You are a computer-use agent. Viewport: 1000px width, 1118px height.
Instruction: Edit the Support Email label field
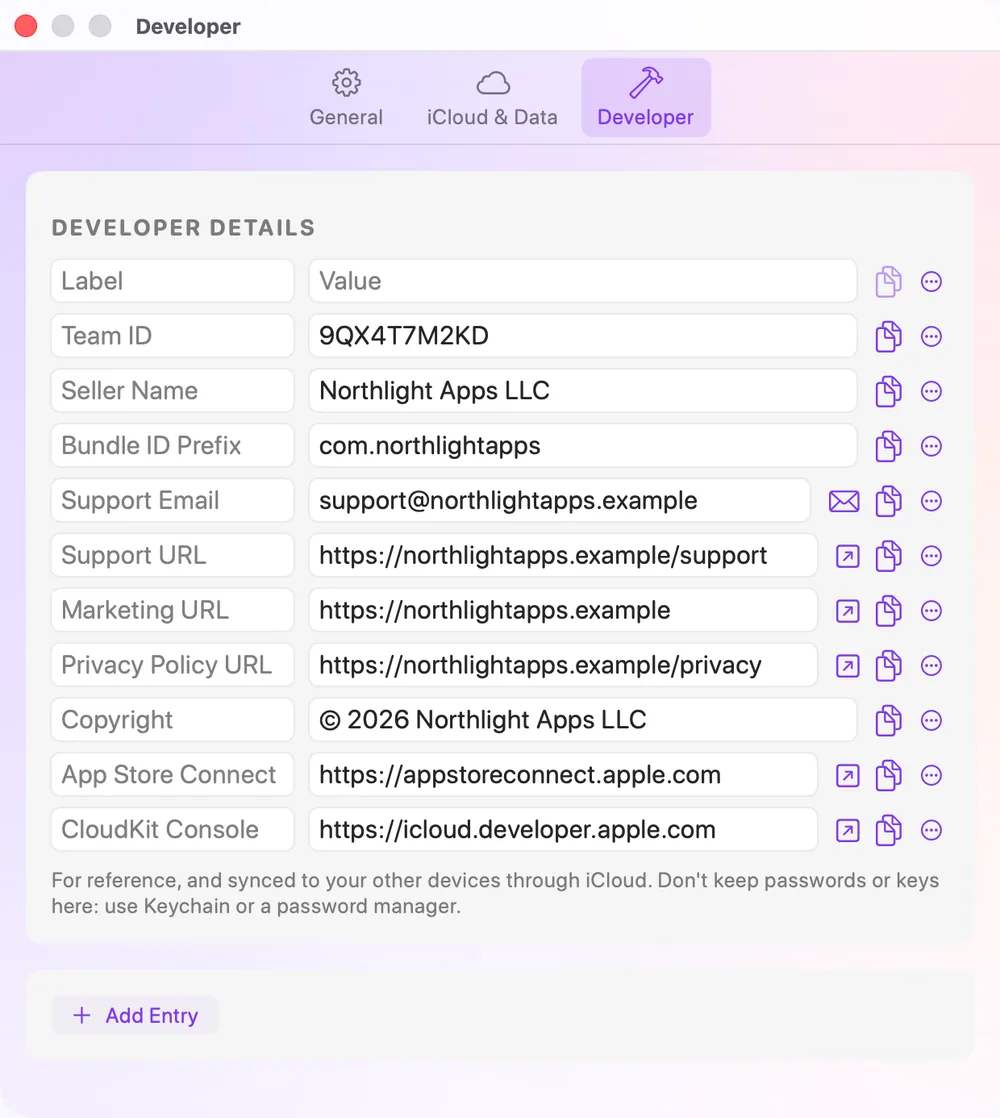coord(172,501)
